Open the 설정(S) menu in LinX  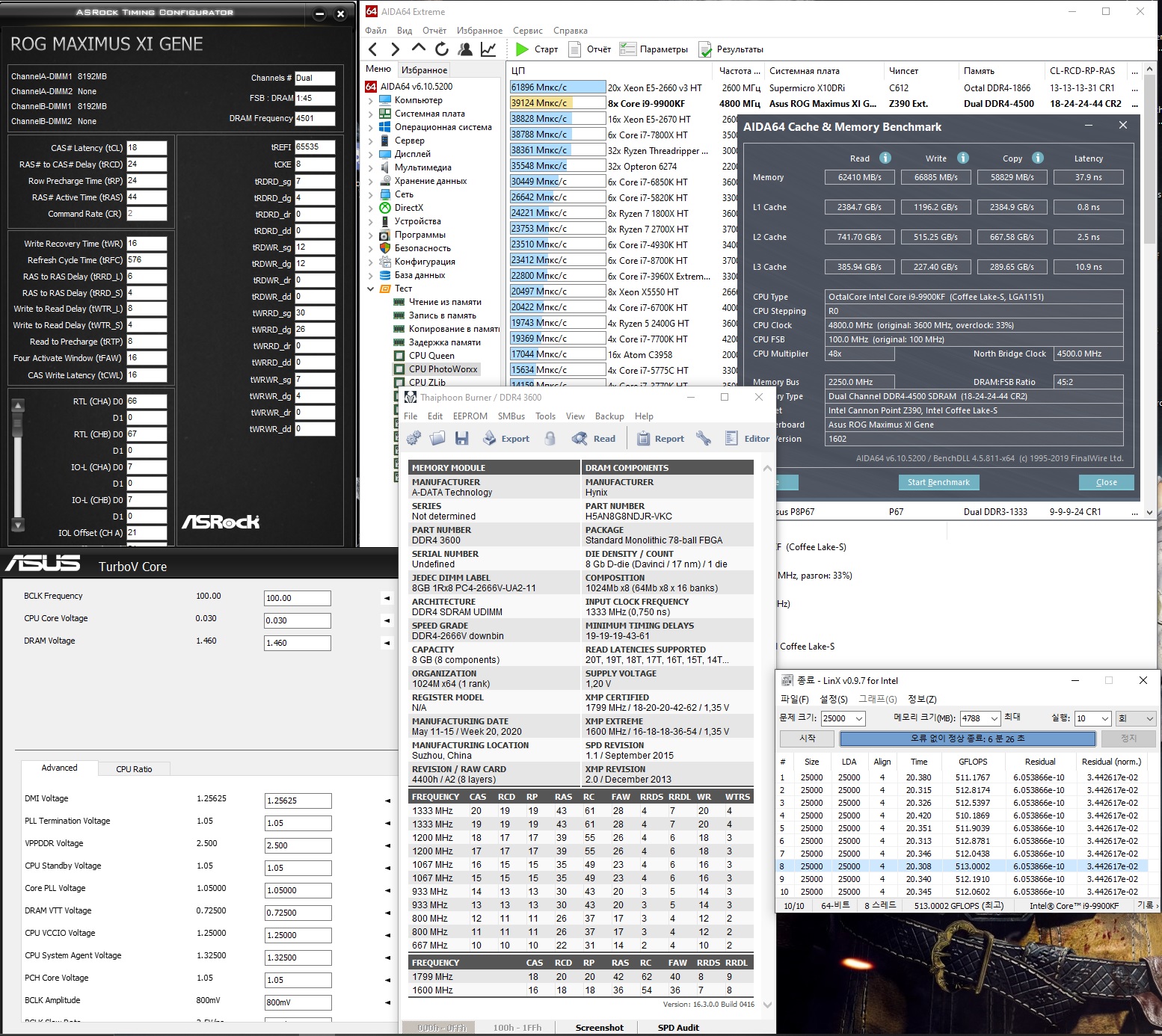pyautogui.click(x=834, y=699)
